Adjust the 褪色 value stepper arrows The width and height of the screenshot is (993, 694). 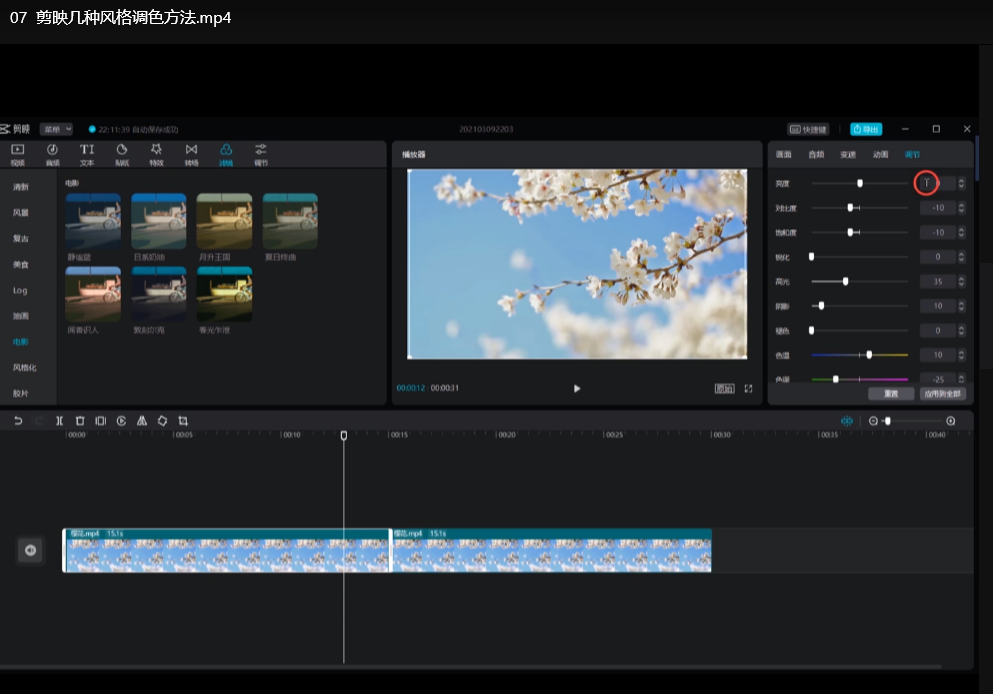(x=961, y=331)
